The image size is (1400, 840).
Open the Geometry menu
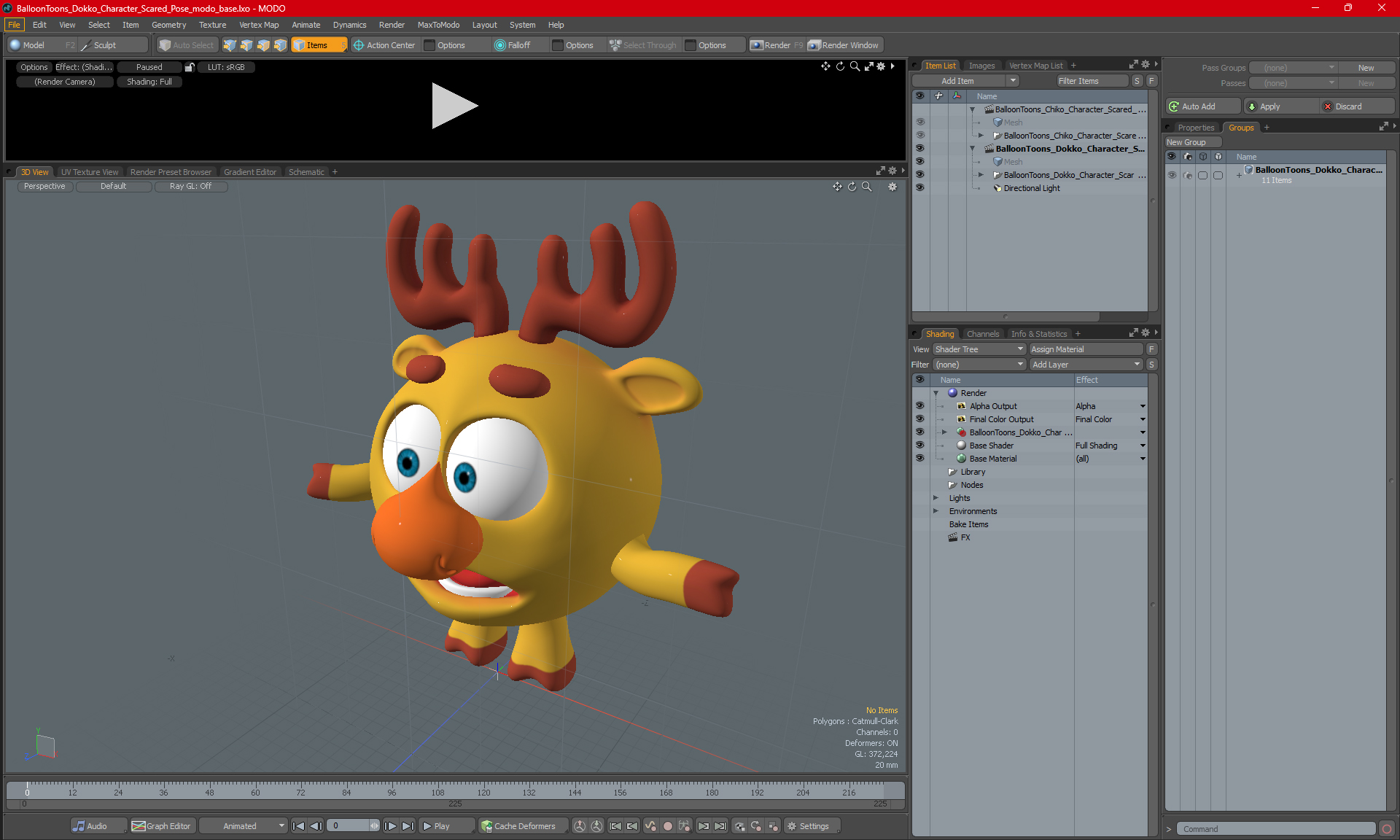[x=168, y=25]
